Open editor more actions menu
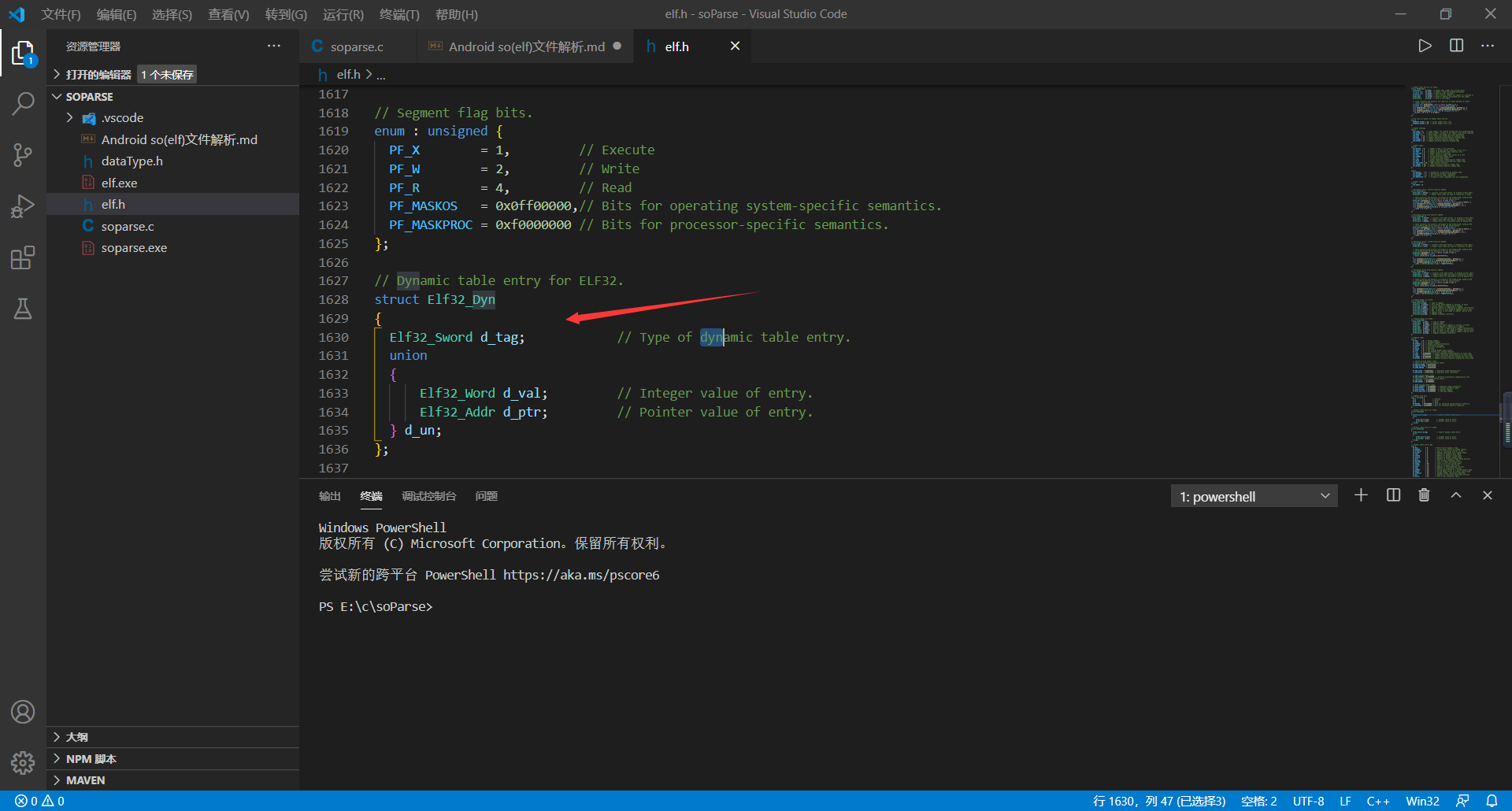The image size is (1512, 811). (1488, 46)
